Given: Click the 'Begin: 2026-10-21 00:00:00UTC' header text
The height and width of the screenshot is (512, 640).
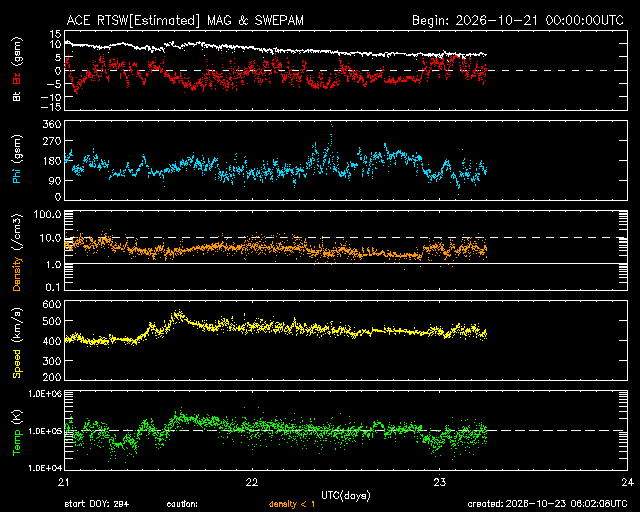Looking at the screenshot, I should pyautogui.click(x=518, y=20).
